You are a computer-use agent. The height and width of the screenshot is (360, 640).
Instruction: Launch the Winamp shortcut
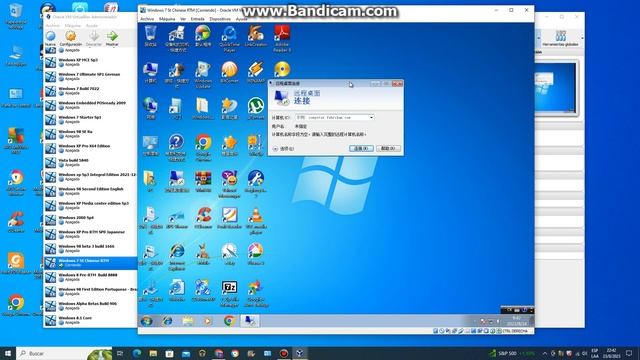[256, 72]
